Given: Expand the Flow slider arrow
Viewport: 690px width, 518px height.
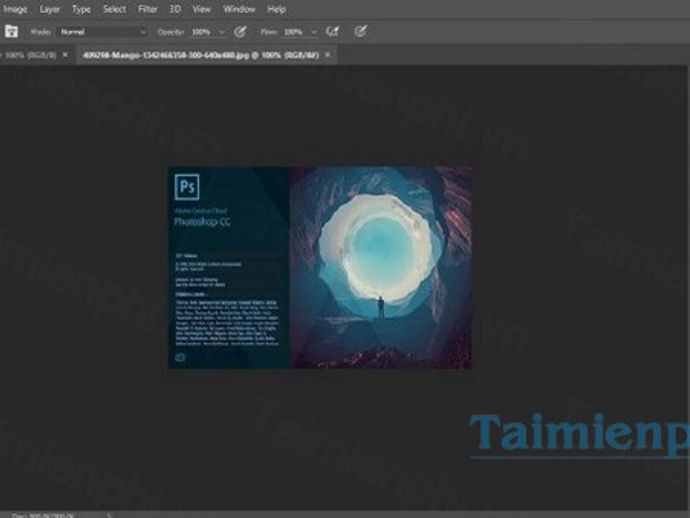Looking at the screenshot, I should coord(314,32).
